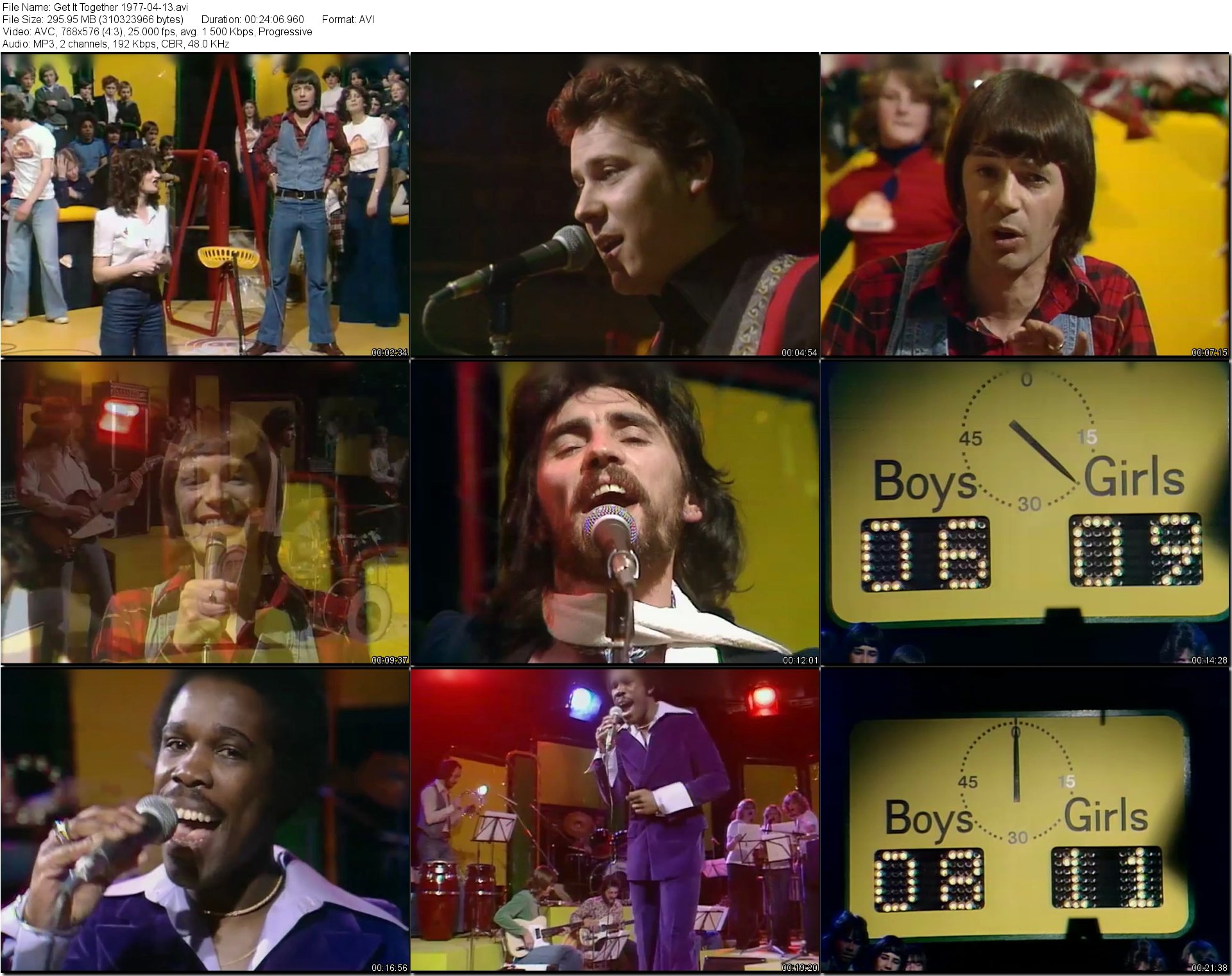Select the purple suit stage frame 00:19:20
Image resolution: width=1232 pixels, height=976 pixels.
pos(614,819)
